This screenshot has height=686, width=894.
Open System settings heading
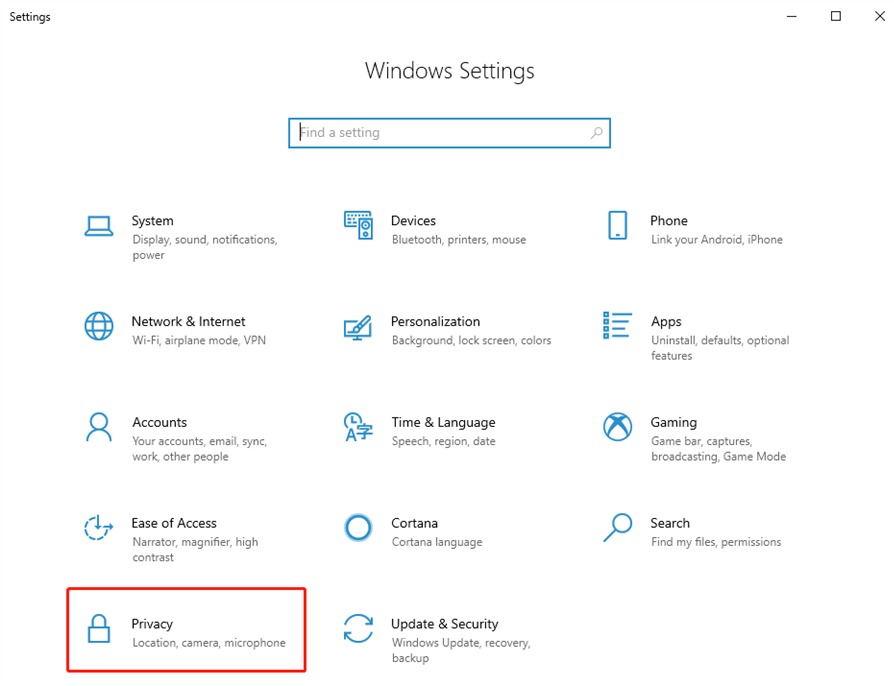152,221
